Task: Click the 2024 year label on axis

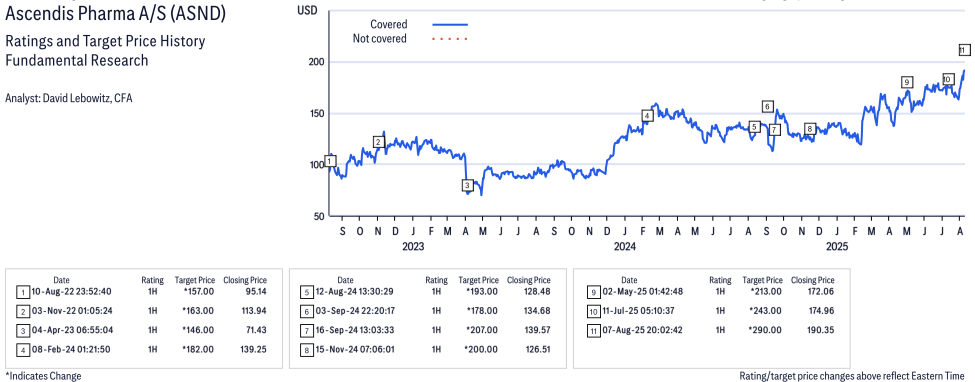Action: (624, 246)
